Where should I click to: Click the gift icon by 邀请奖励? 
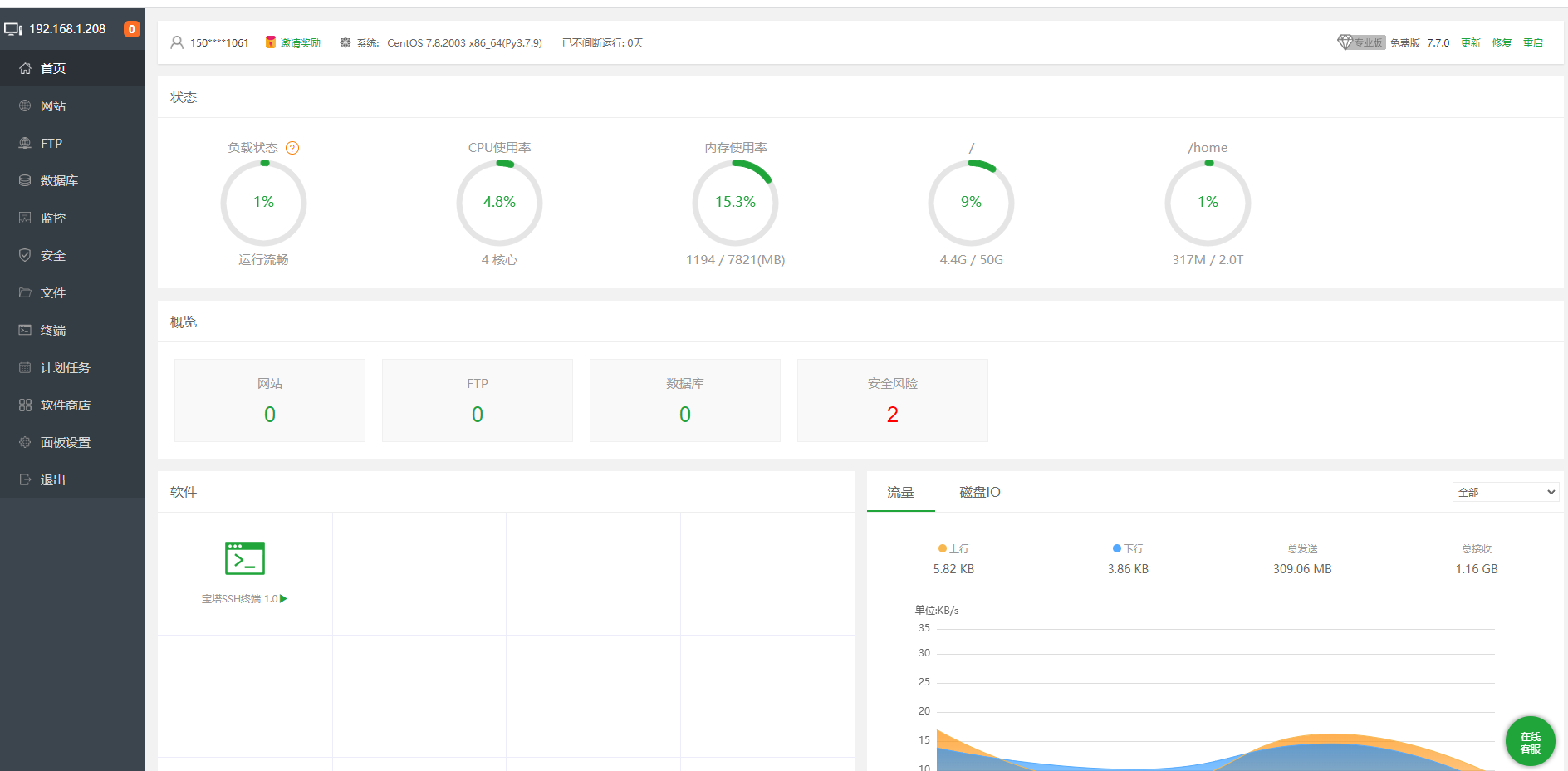270,42
